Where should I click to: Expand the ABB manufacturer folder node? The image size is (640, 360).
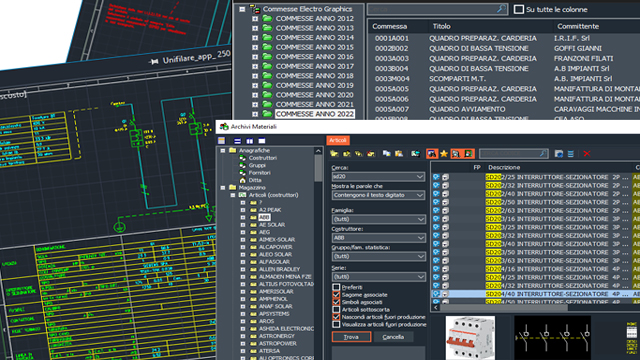click(x=243, y=218)
